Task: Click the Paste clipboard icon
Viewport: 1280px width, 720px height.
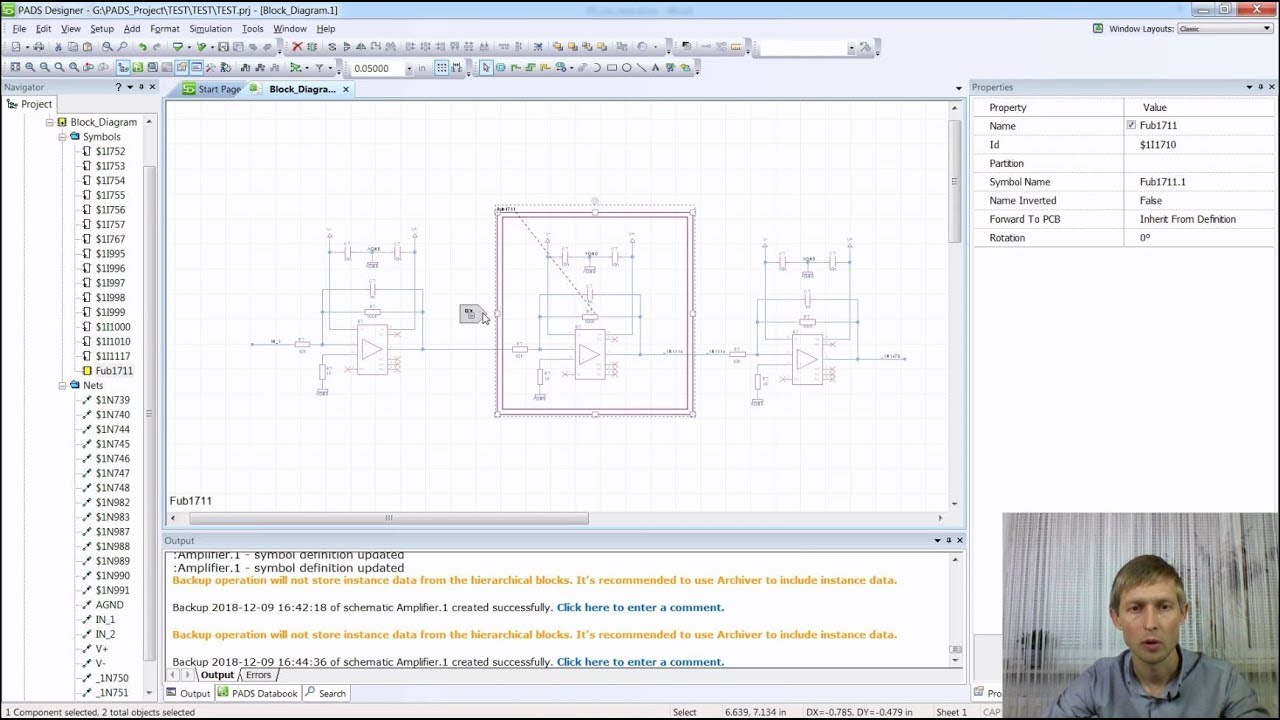Action: (88, 47)
